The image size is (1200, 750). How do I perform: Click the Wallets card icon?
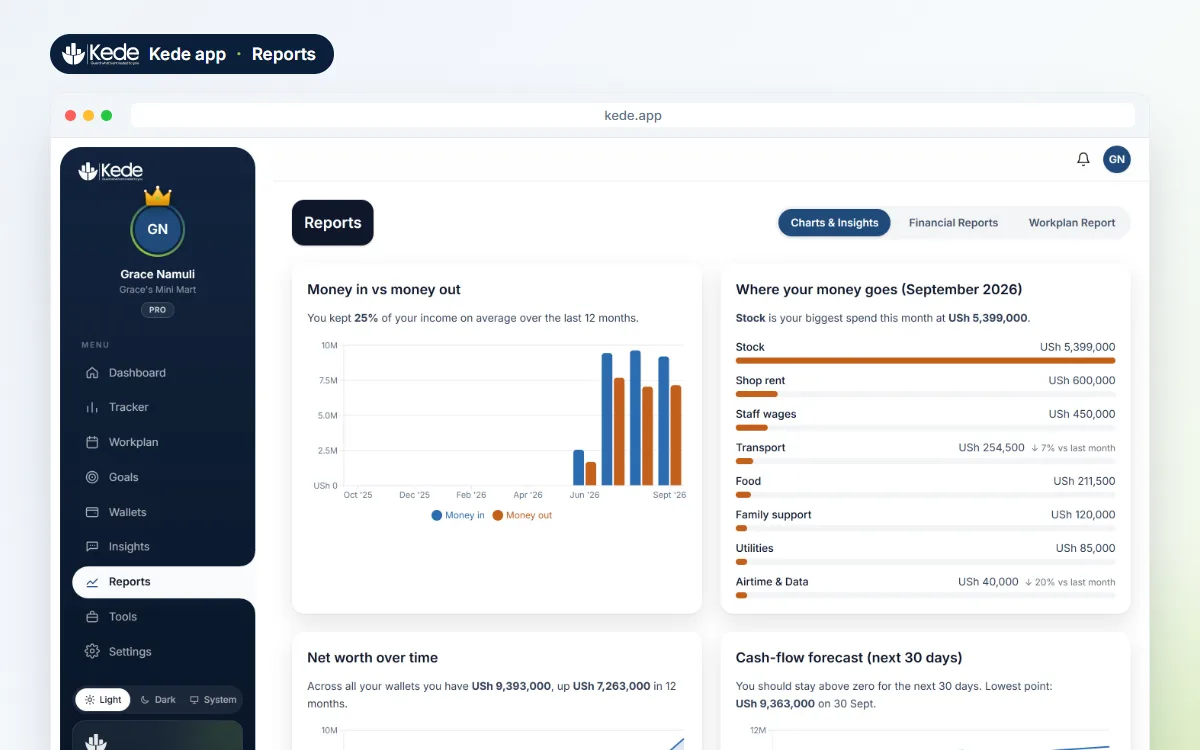92,512
